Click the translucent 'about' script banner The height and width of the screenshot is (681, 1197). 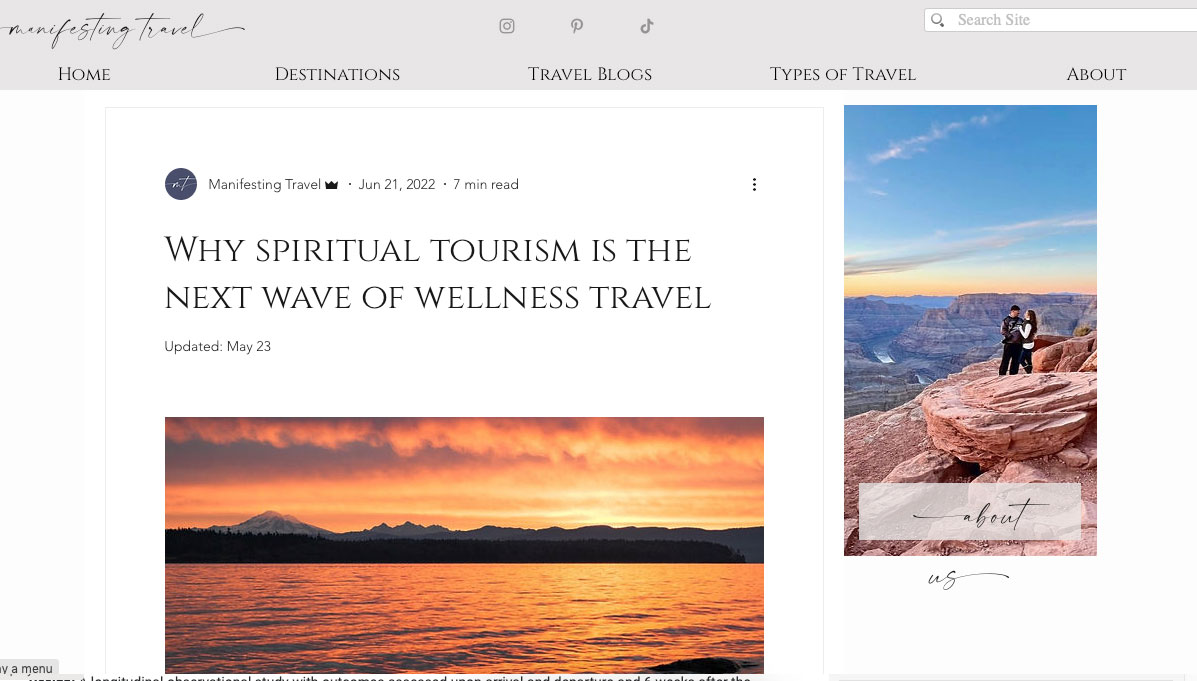click(x=970, y=512)
